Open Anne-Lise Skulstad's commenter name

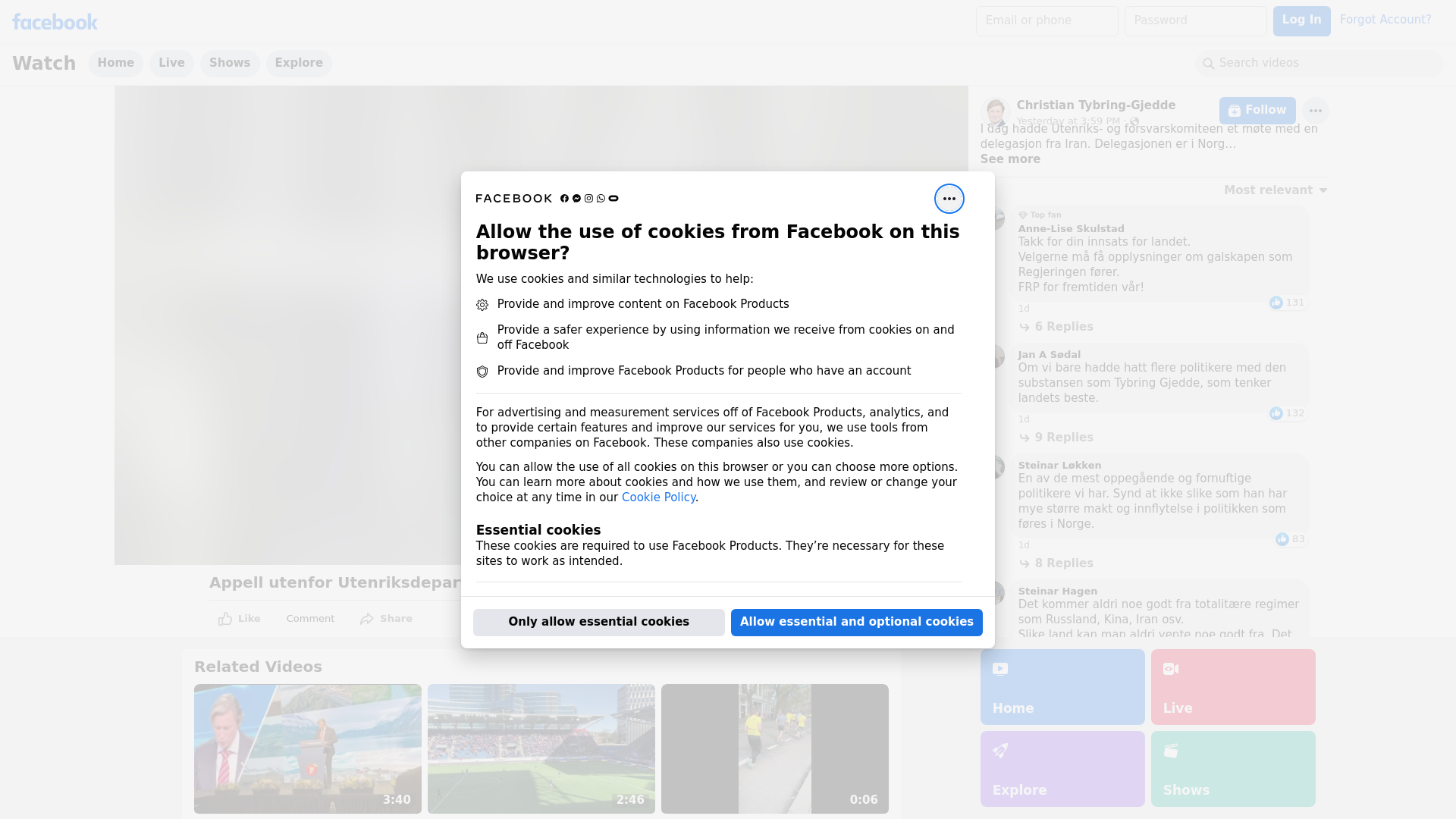point(1071,228)
